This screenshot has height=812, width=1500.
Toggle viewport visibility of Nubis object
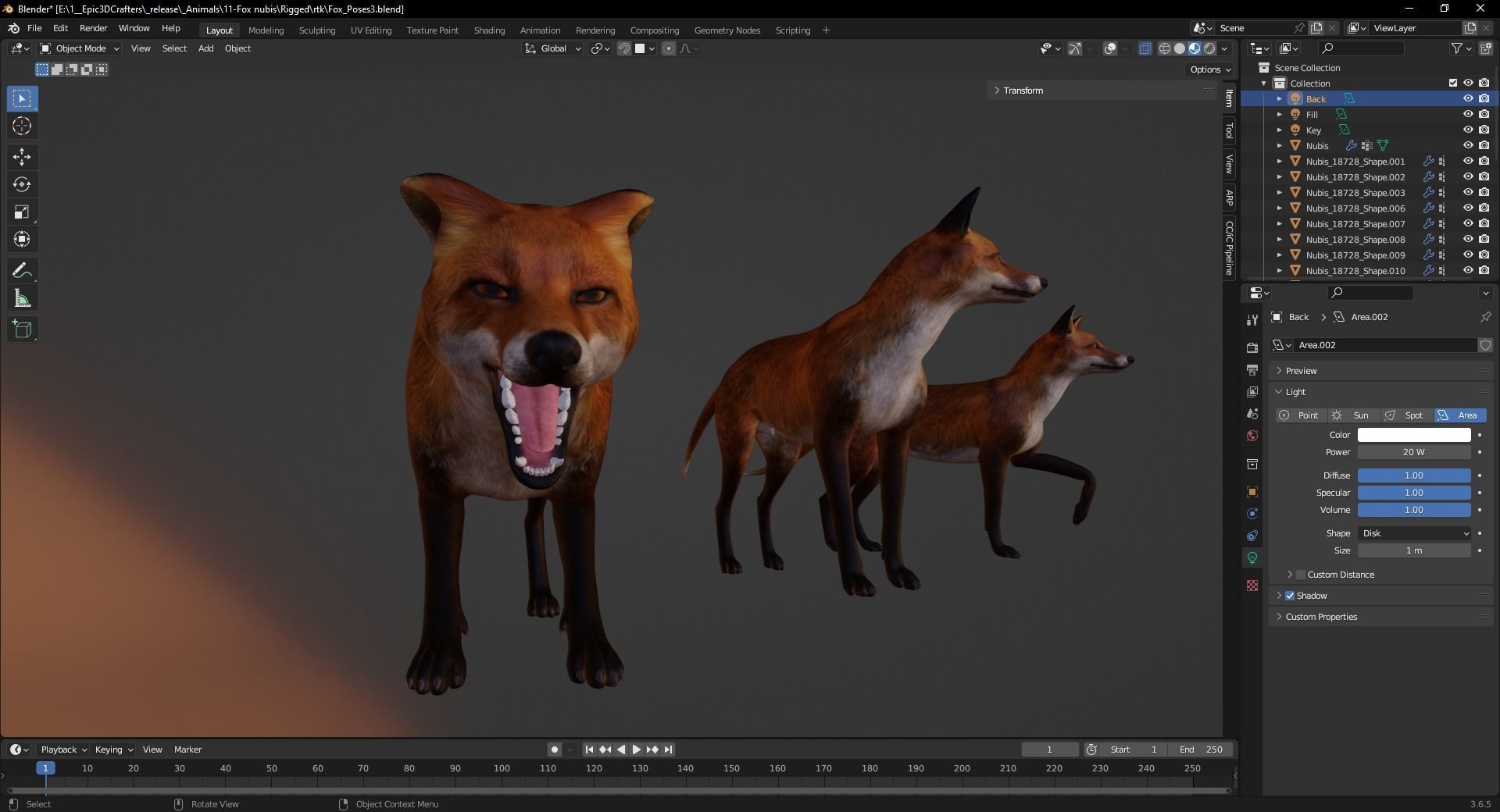point(1468,145)
